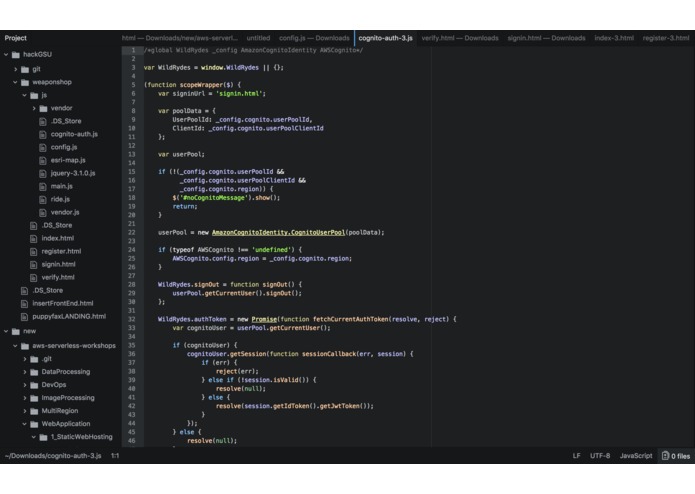Viewport: 695px width, 494px height.
Task: Open the index-3.html tab
Action: click(614, 38)
